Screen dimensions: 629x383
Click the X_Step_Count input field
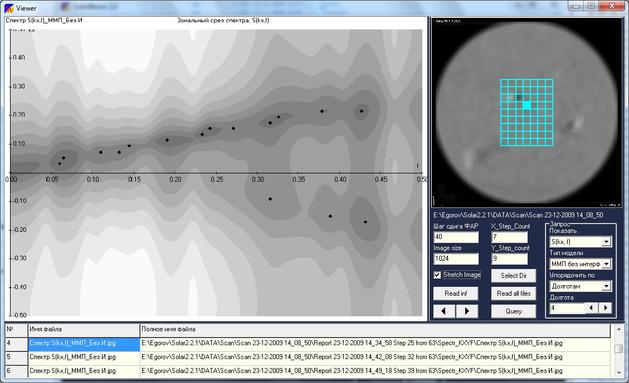509,237
